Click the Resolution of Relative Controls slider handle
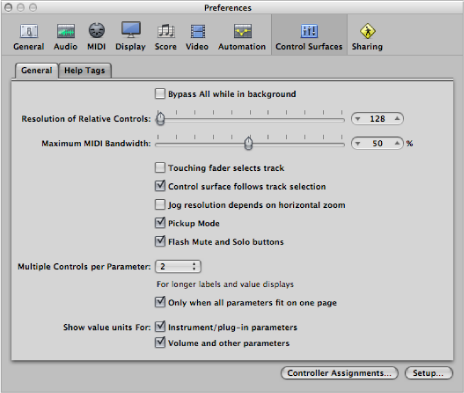The image size is (464, 393). (161, 119)
